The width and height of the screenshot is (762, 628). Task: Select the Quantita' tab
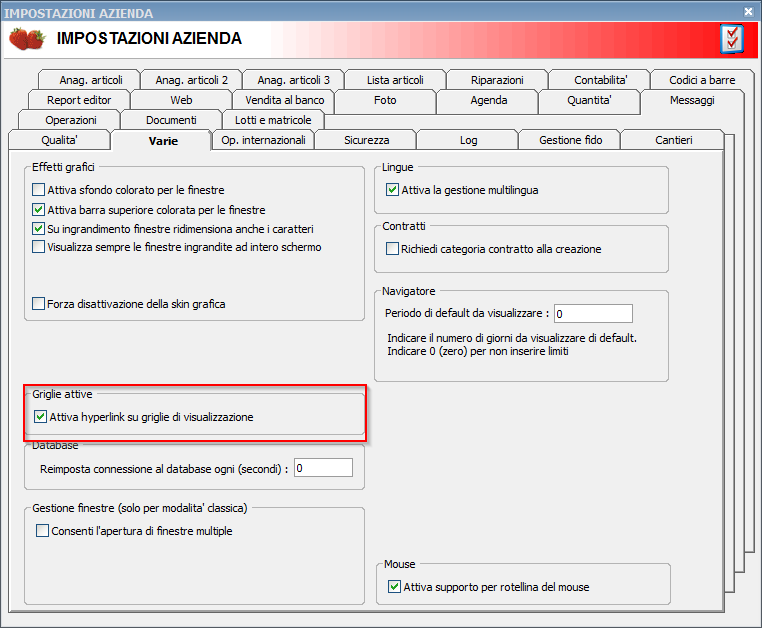(x=589, y=100)
